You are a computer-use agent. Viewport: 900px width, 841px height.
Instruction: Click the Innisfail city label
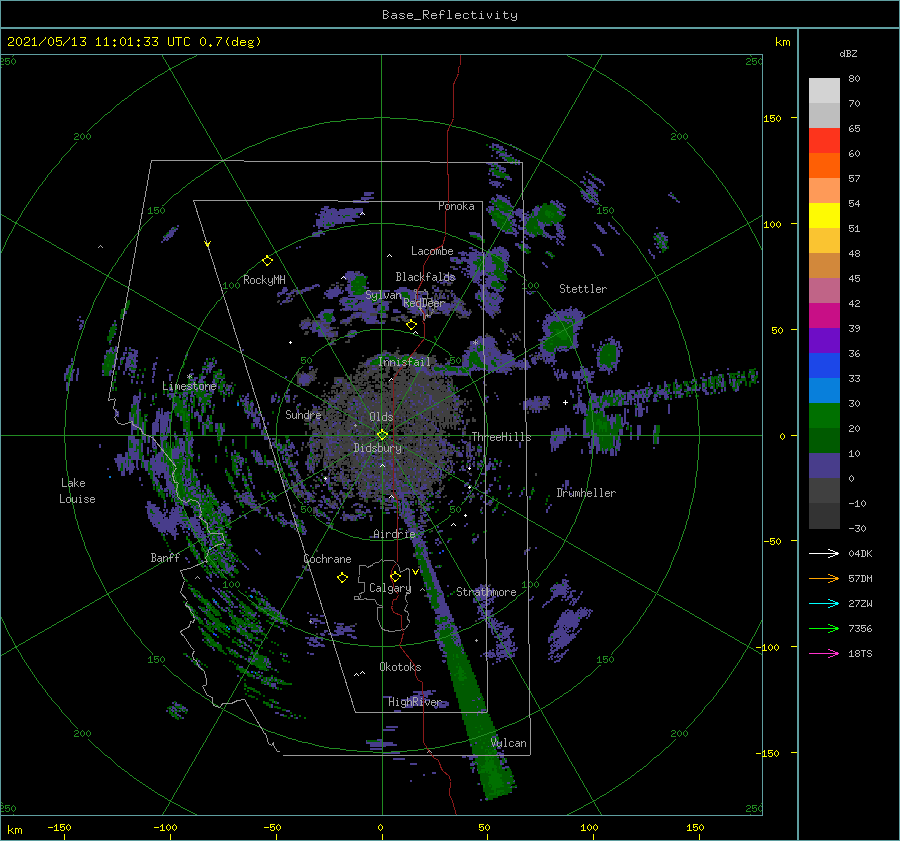pos(404,362)
